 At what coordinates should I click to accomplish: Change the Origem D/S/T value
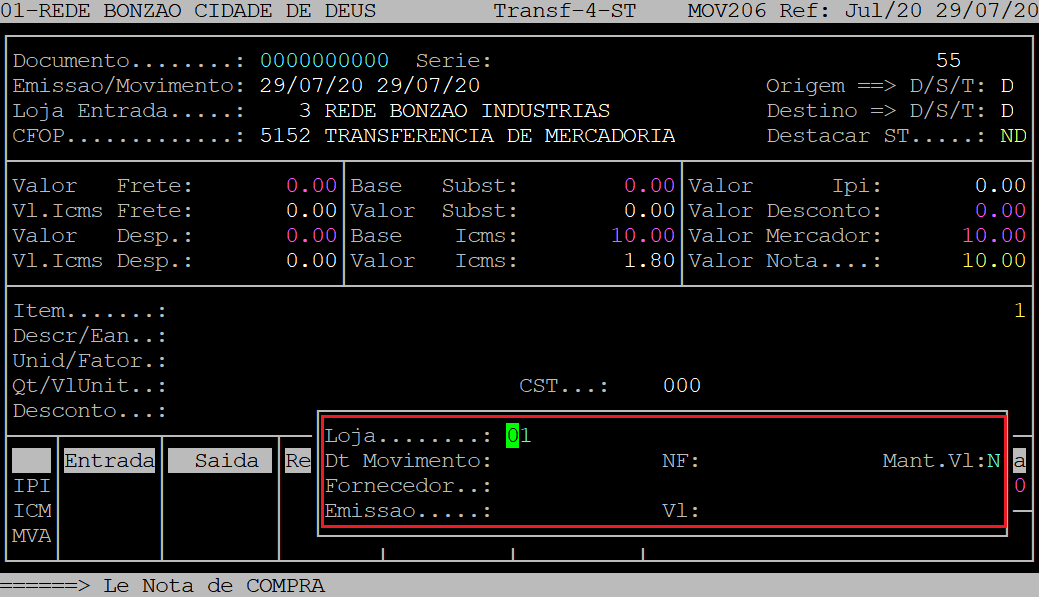[x=1007, y=86]
